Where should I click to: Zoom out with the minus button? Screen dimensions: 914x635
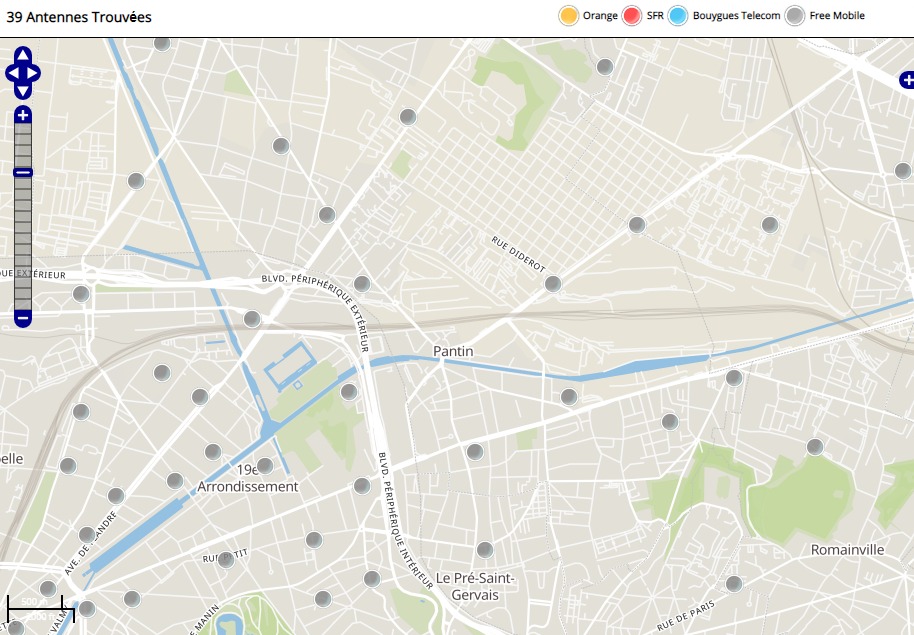click(23, 318)
